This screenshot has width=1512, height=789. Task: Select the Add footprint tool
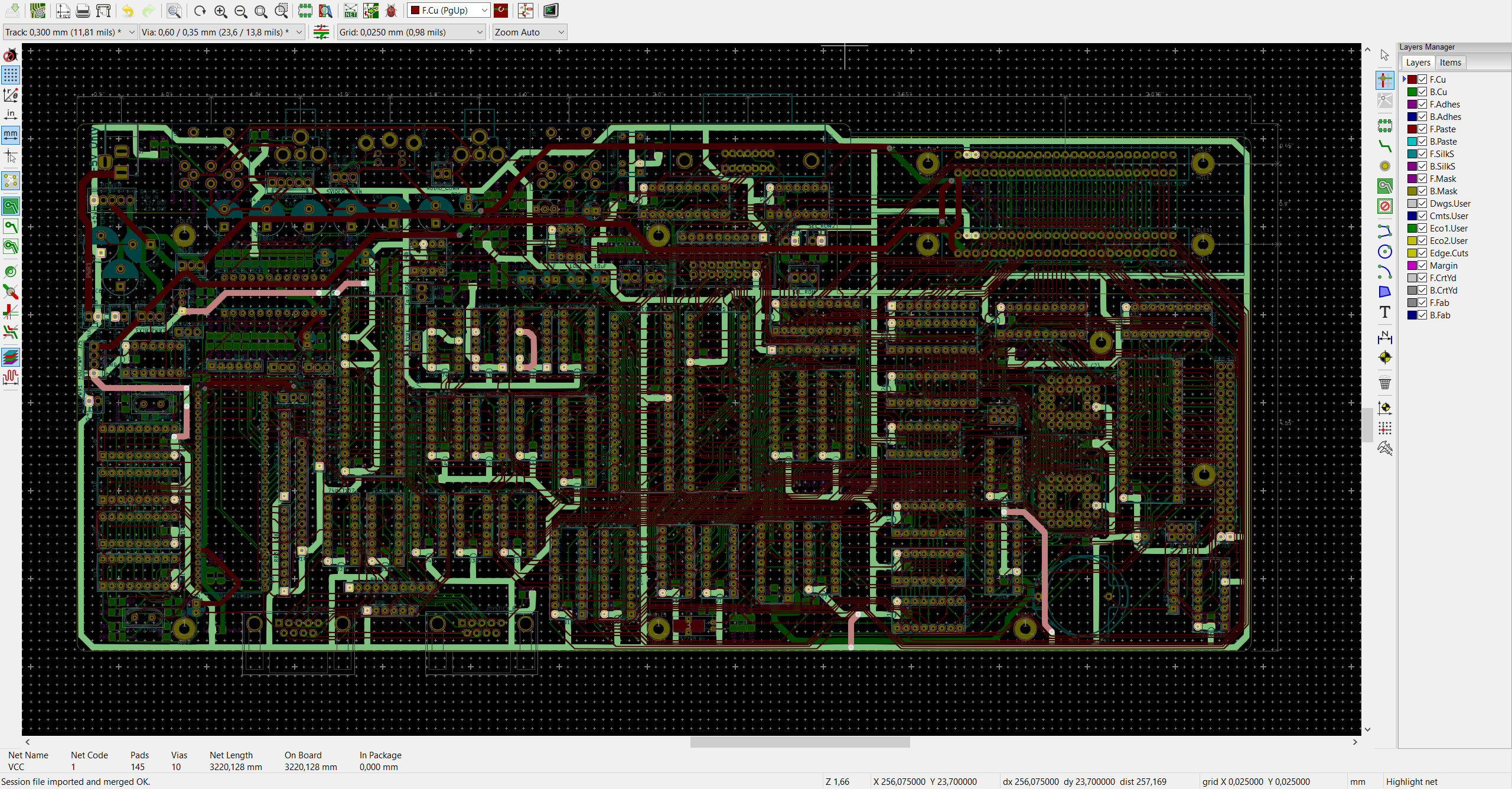pos(1384,126)
